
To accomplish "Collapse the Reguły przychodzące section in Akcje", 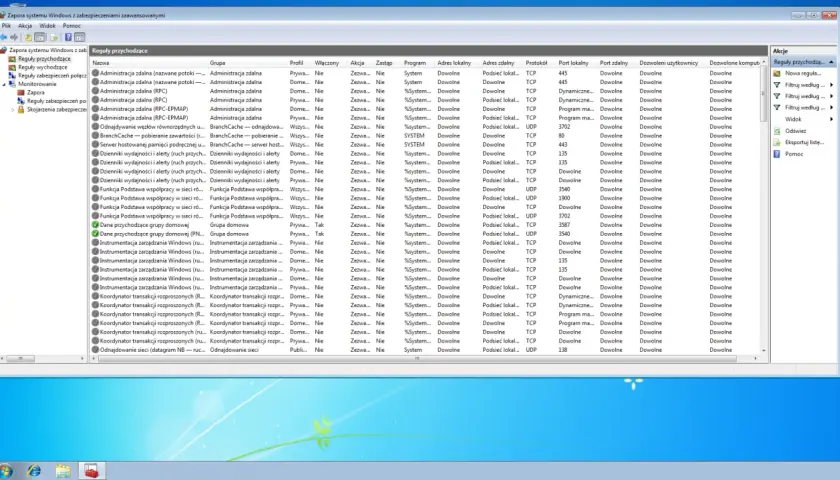I will (831, 62).
